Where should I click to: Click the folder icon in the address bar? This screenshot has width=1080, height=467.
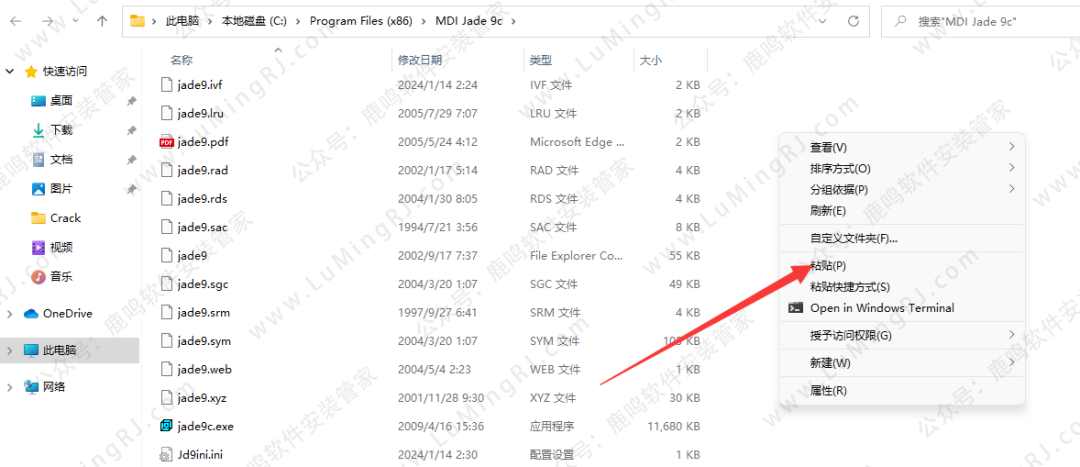138,21
